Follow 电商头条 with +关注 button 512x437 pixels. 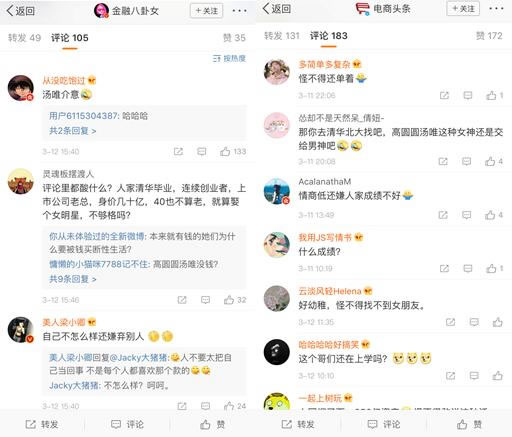[x=463, y=9]
